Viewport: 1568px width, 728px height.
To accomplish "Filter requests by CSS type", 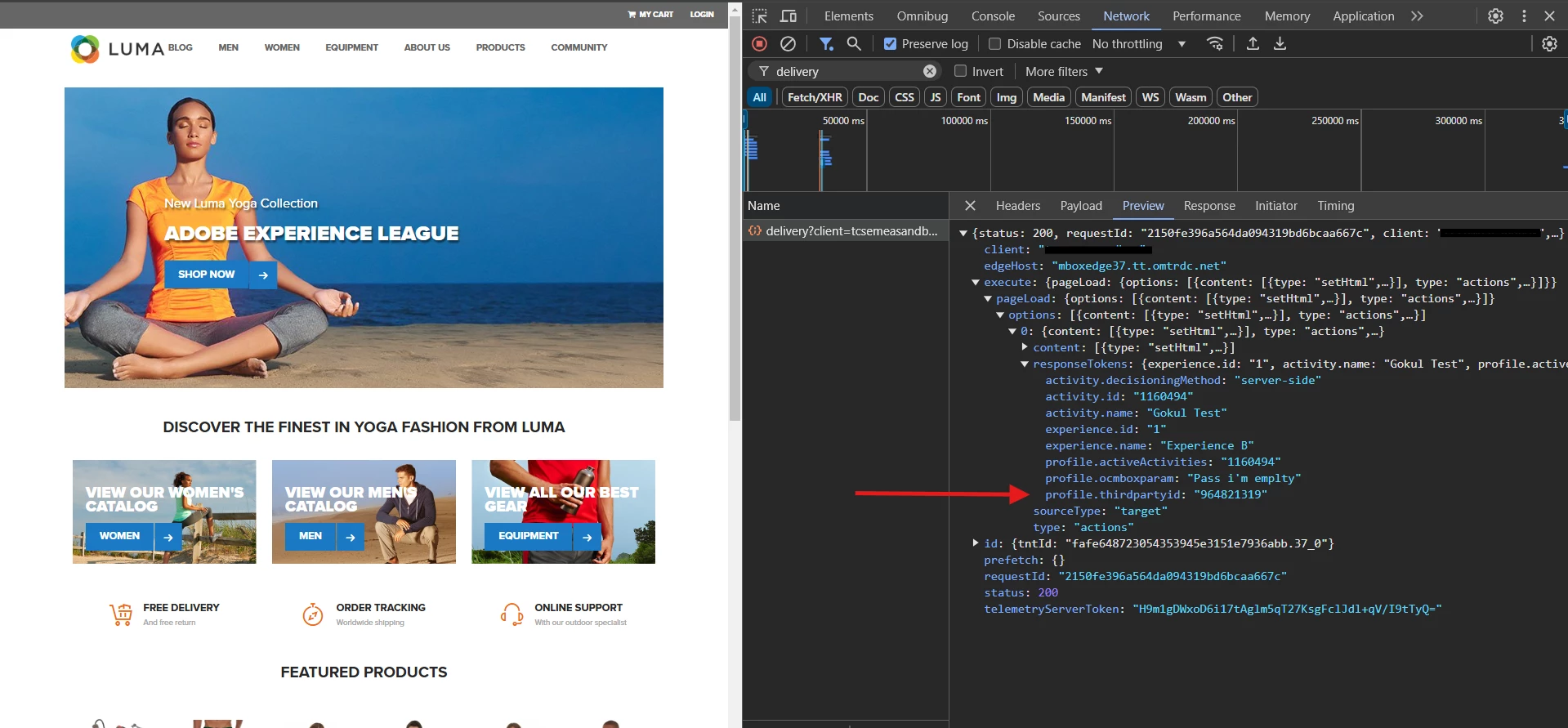I will 905,97.
